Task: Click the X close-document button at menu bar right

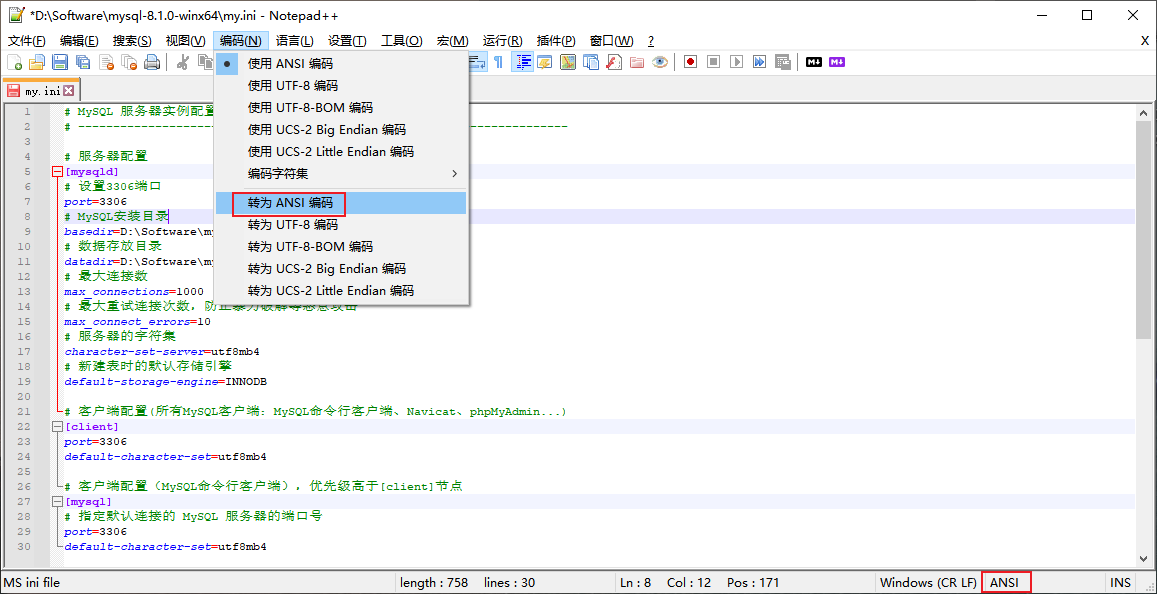Action: tap(1144, 41)
